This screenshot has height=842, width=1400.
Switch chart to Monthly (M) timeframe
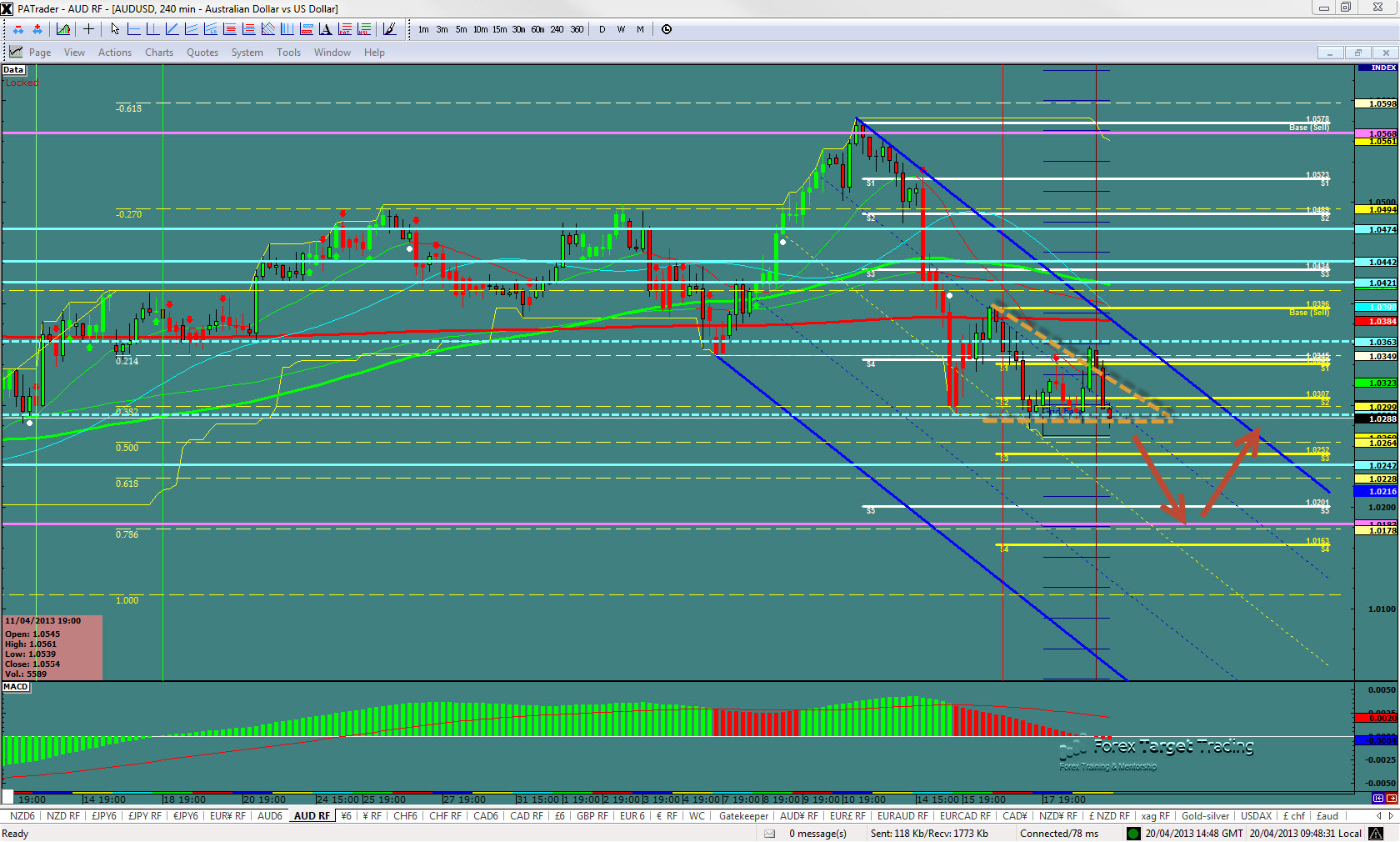[x=640, y=29]
